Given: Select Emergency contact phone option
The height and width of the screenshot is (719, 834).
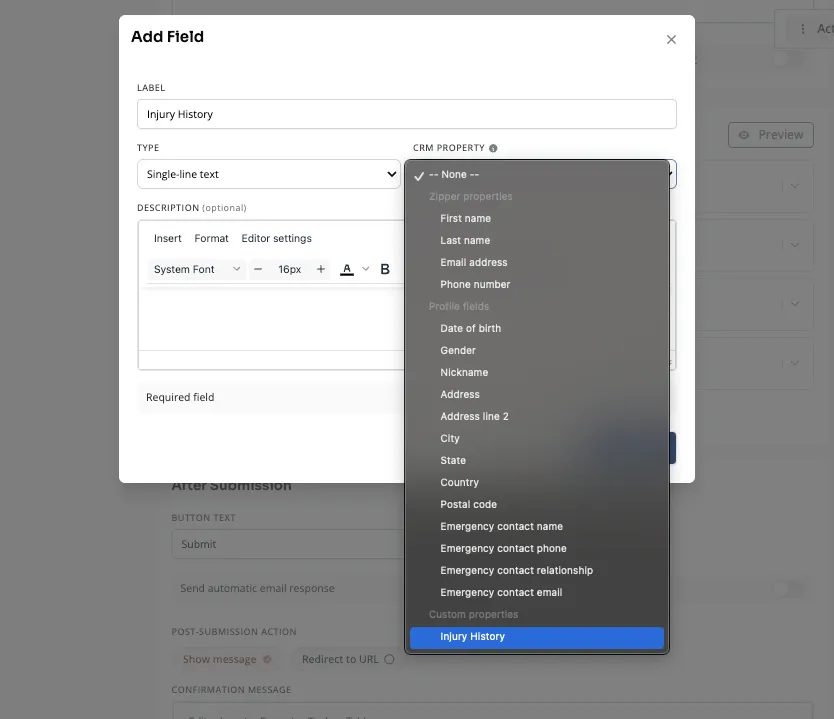Looking at the screenshot, I should [537, 548].
